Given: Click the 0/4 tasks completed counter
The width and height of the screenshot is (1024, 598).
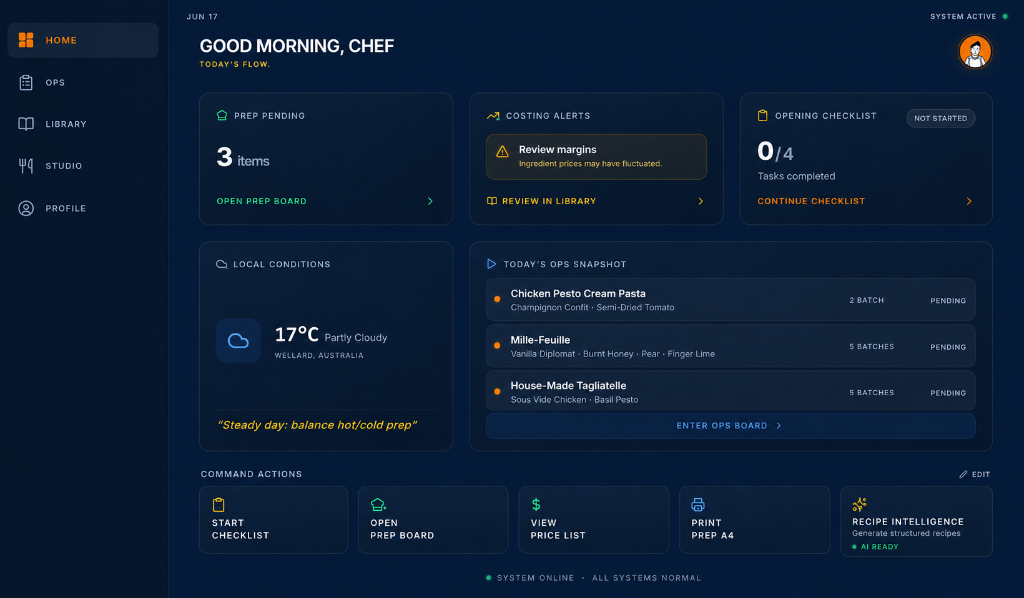Looking at the screenshot, I should click(775, 152).
